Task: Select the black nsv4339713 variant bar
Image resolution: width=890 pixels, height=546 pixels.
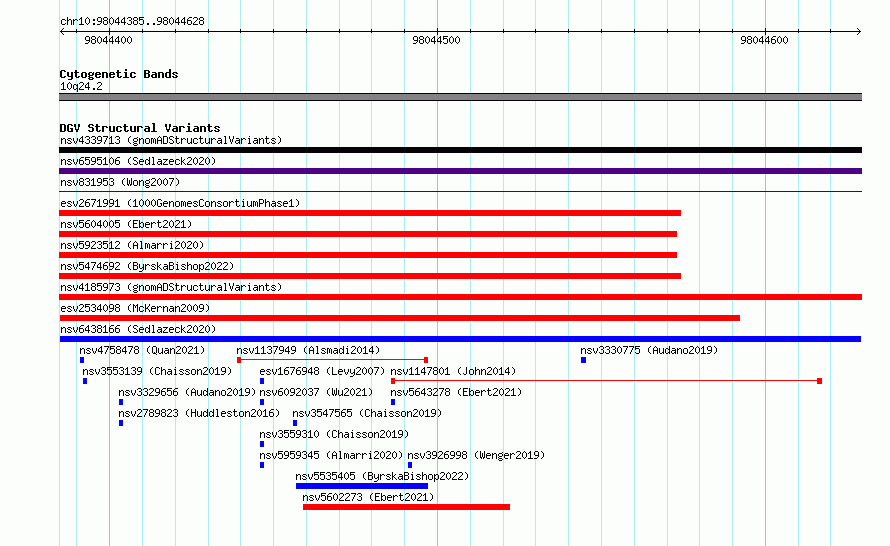Action: 460,150
